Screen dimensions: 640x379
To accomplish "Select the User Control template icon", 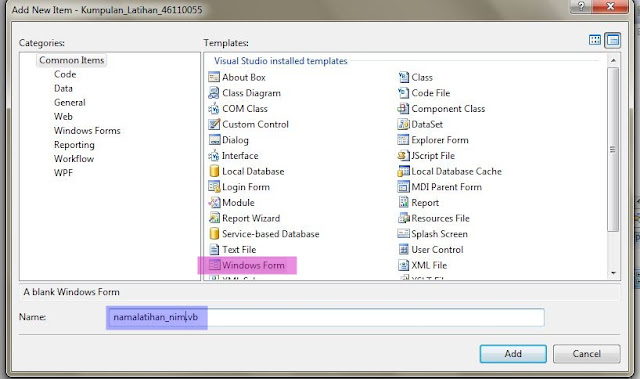I will pyautogui.click(x=403, y=249).
